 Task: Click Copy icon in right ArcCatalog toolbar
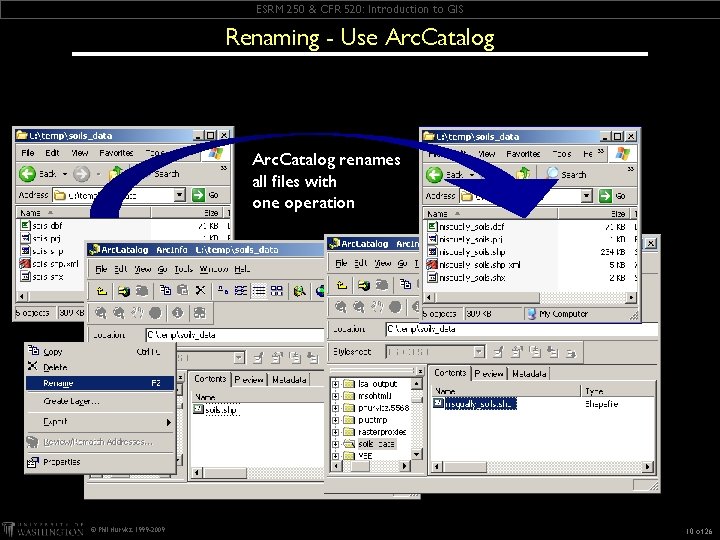[x=405, y=285]
